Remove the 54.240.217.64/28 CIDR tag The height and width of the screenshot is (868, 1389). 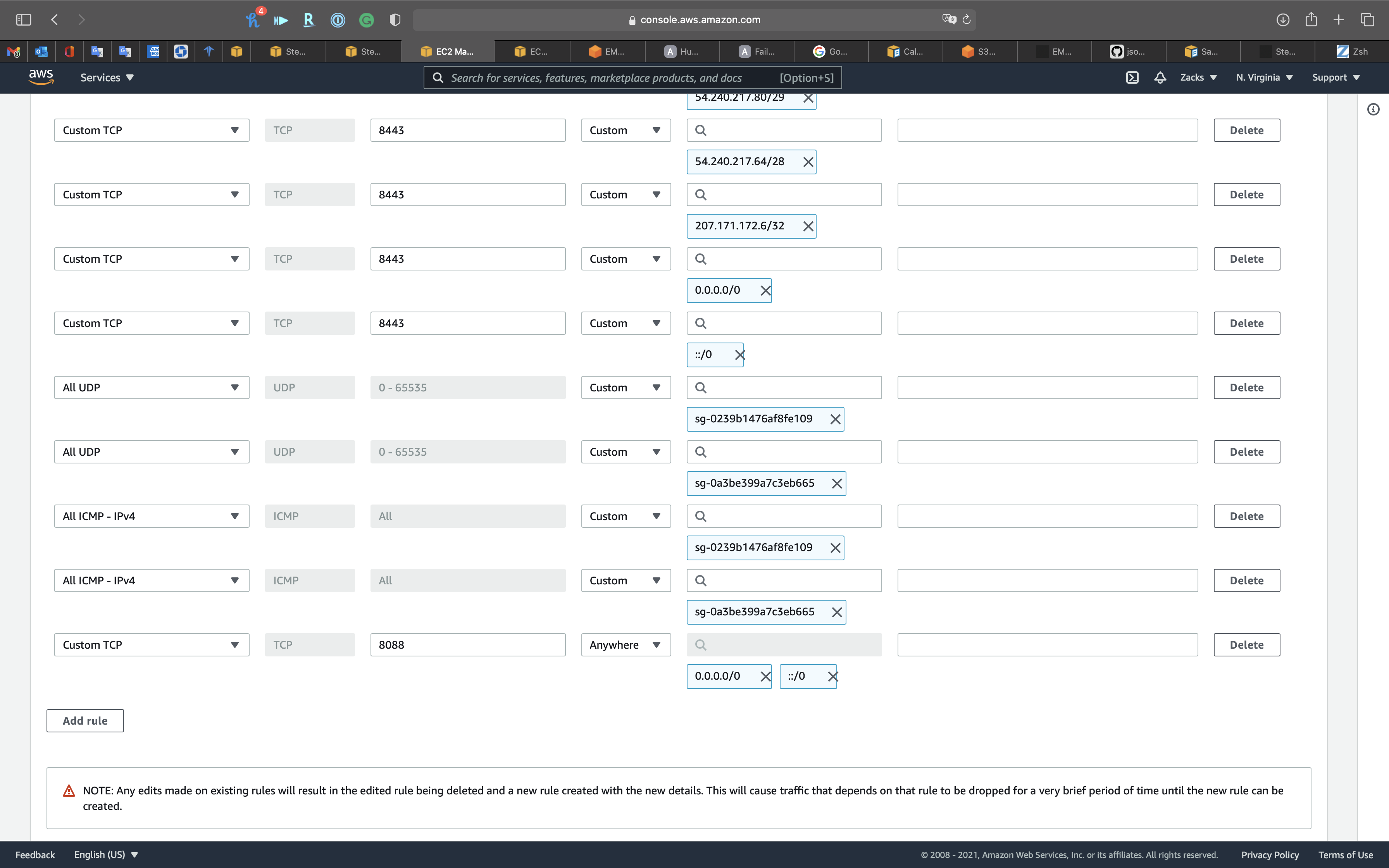[x=808, y=162]
